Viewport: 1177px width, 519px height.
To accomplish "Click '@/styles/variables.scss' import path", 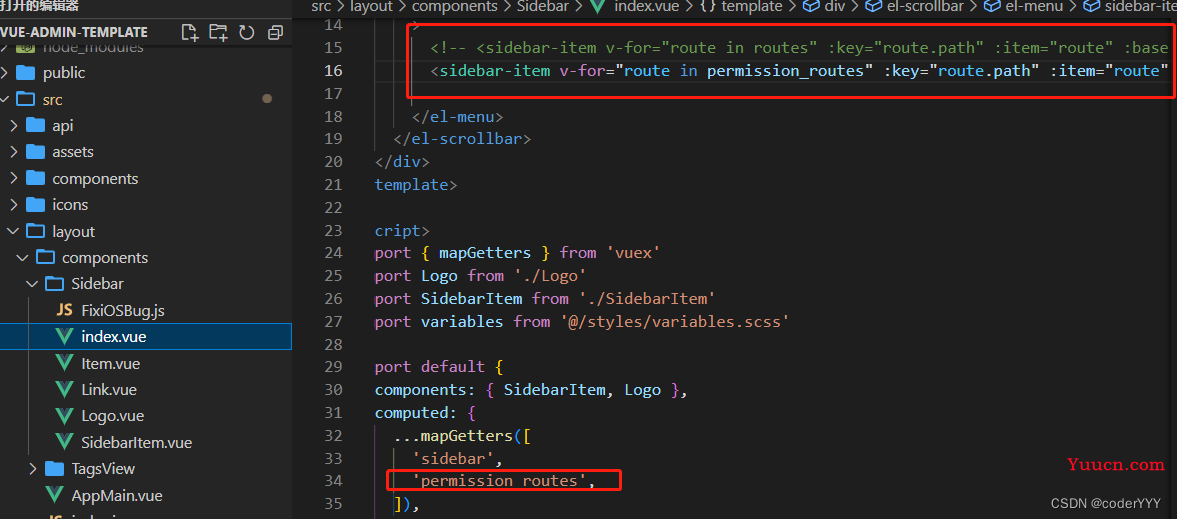I will 673,321.
